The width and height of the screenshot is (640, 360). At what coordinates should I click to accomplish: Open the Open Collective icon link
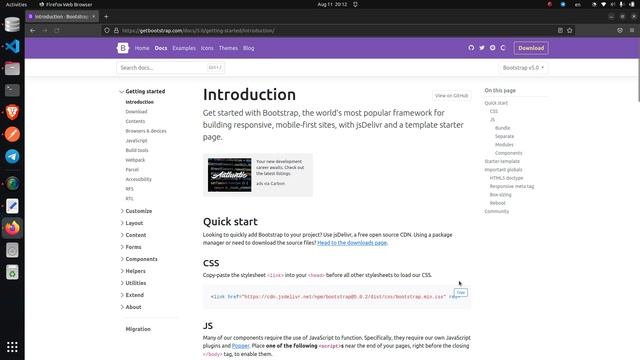click(503, 48)
